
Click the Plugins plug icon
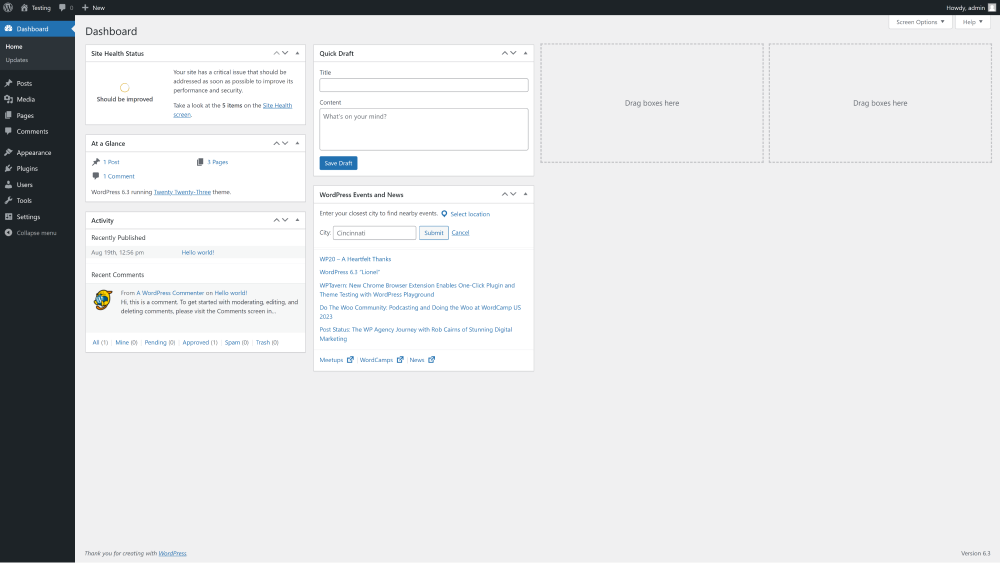(8, 168)
